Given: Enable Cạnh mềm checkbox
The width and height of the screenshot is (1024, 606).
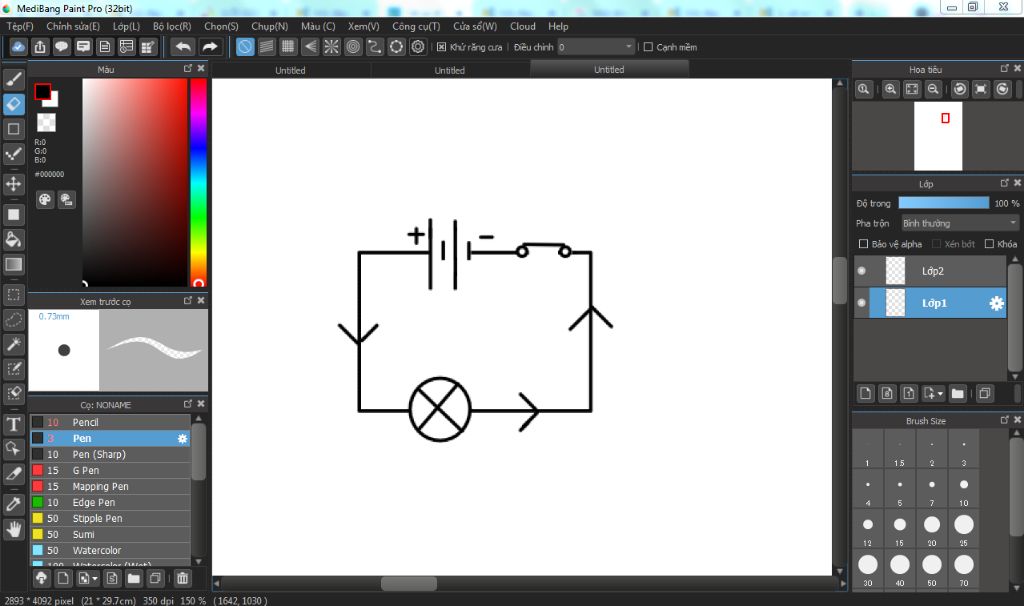Looking at the screenshot, I should tap(648, 47).
